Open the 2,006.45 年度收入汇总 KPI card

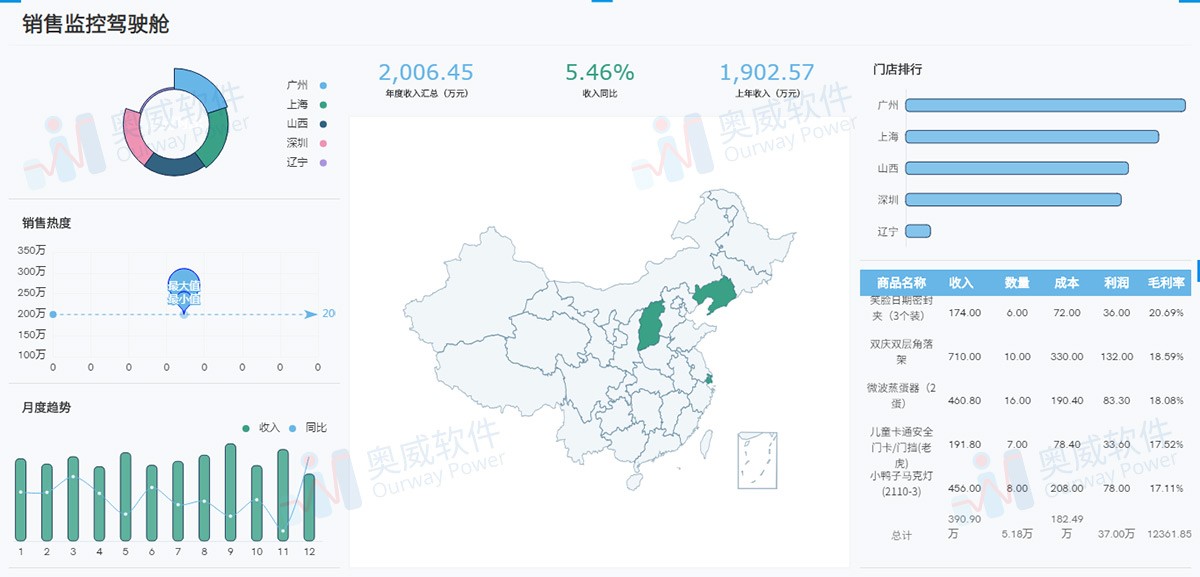[426, 80]
